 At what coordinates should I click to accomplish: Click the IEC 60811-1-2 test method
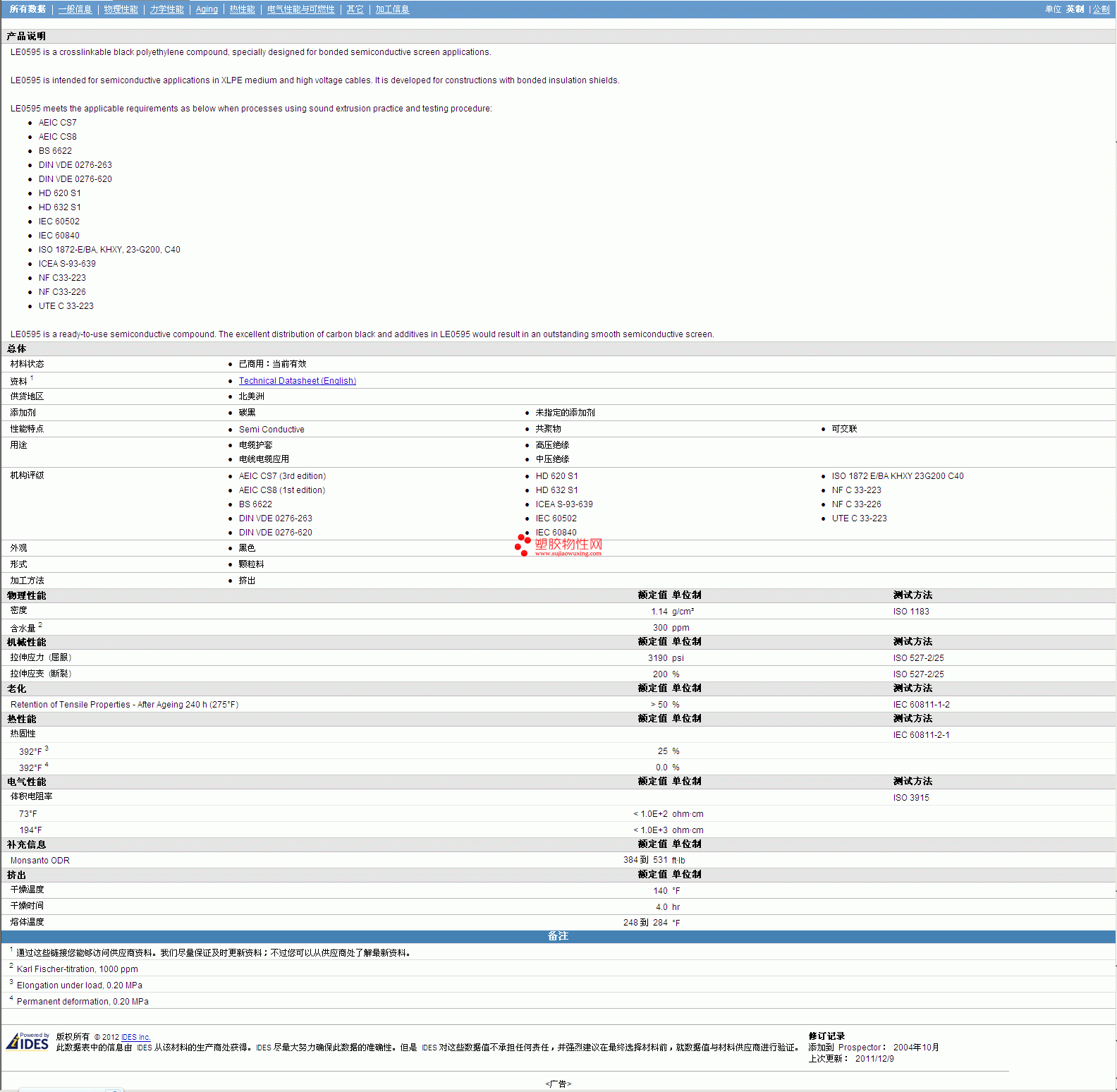point(922,705)
